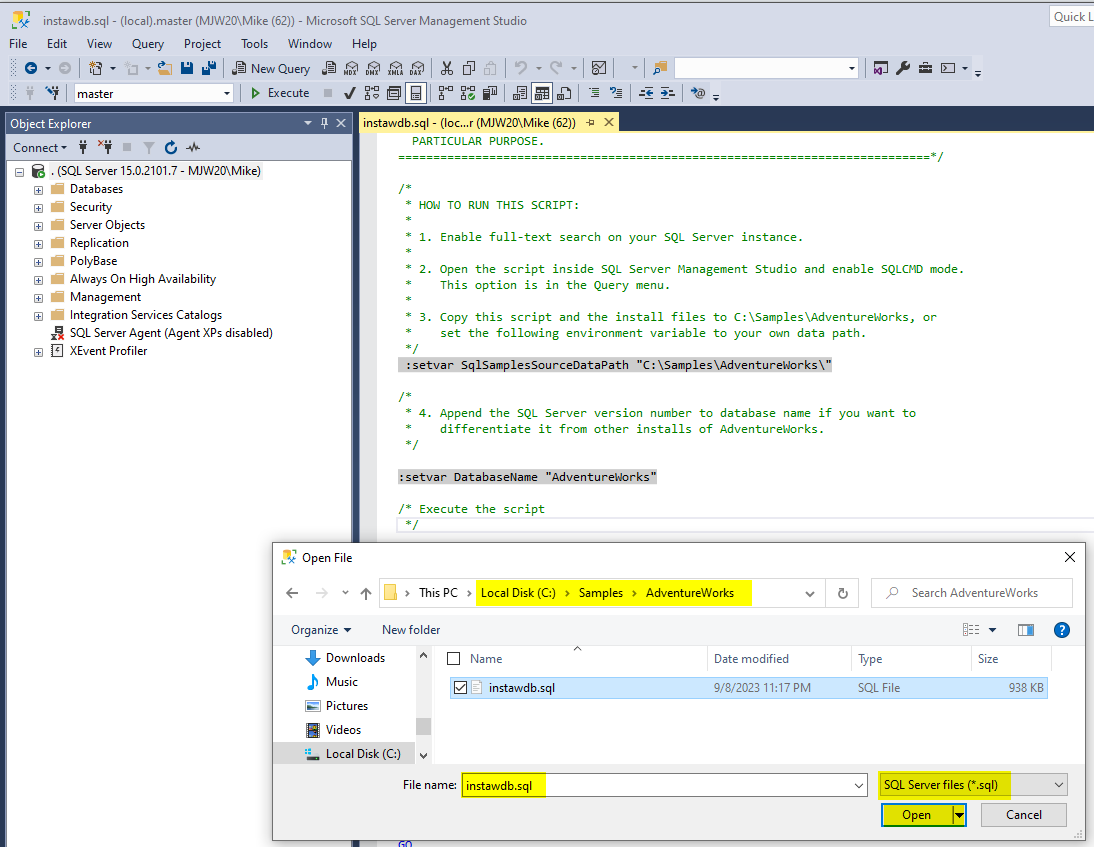Image resolution: width=1094 pixels, height=847 pixels.
Task: Select XEvent Profiler tree item
Action: coord(108,351)
